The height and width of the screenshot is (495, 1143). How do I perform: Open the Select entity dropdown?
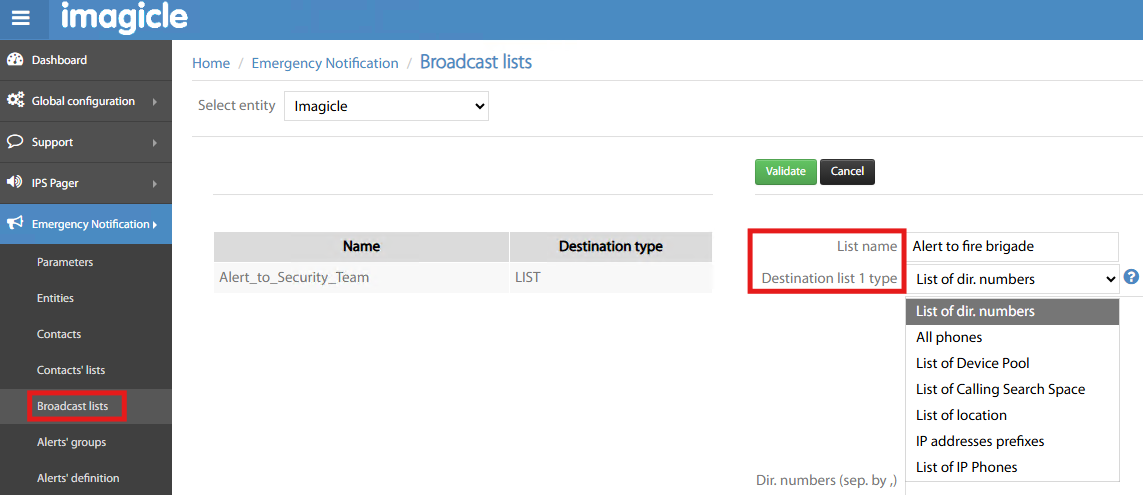tap(386, 106)
